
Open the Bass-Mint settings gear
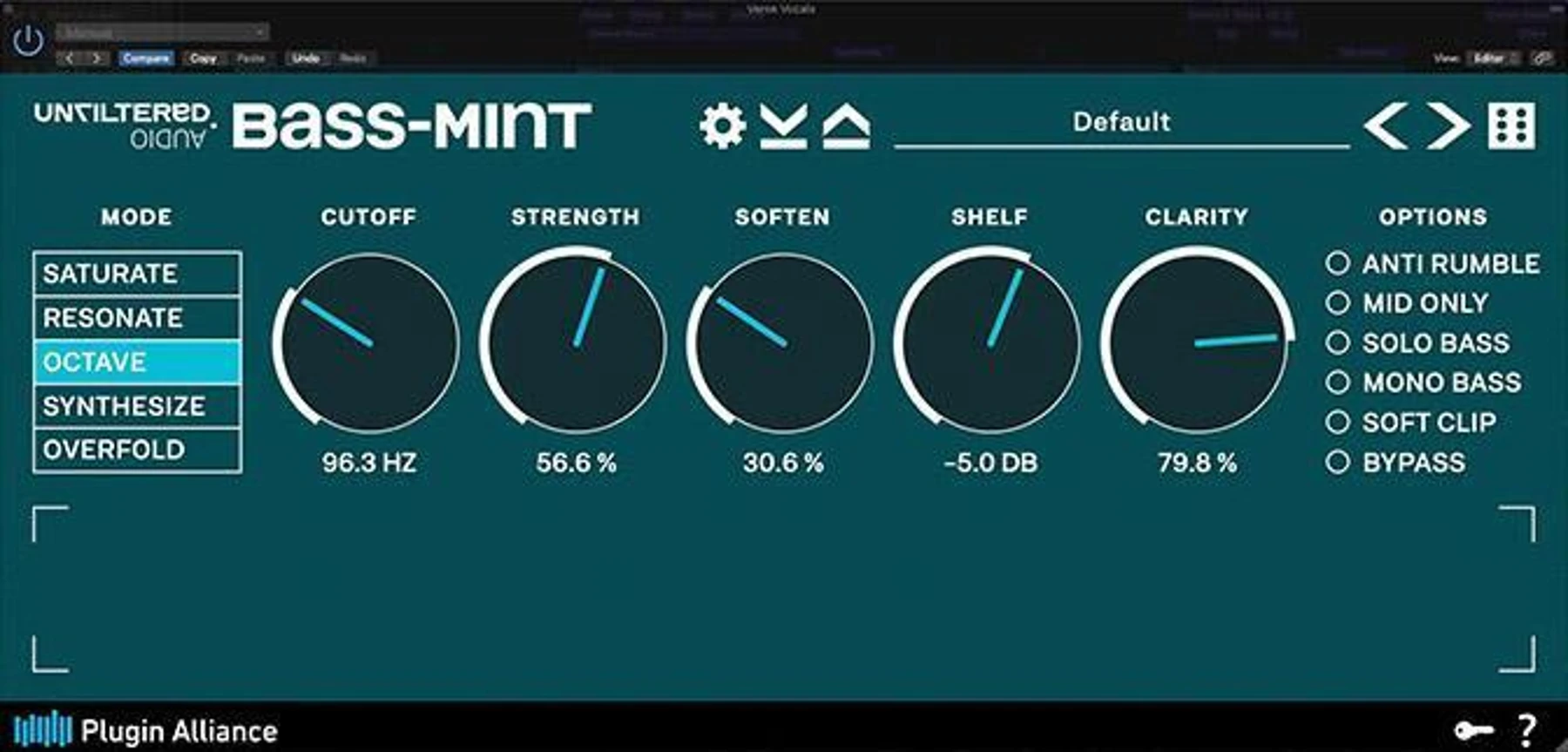722,126
